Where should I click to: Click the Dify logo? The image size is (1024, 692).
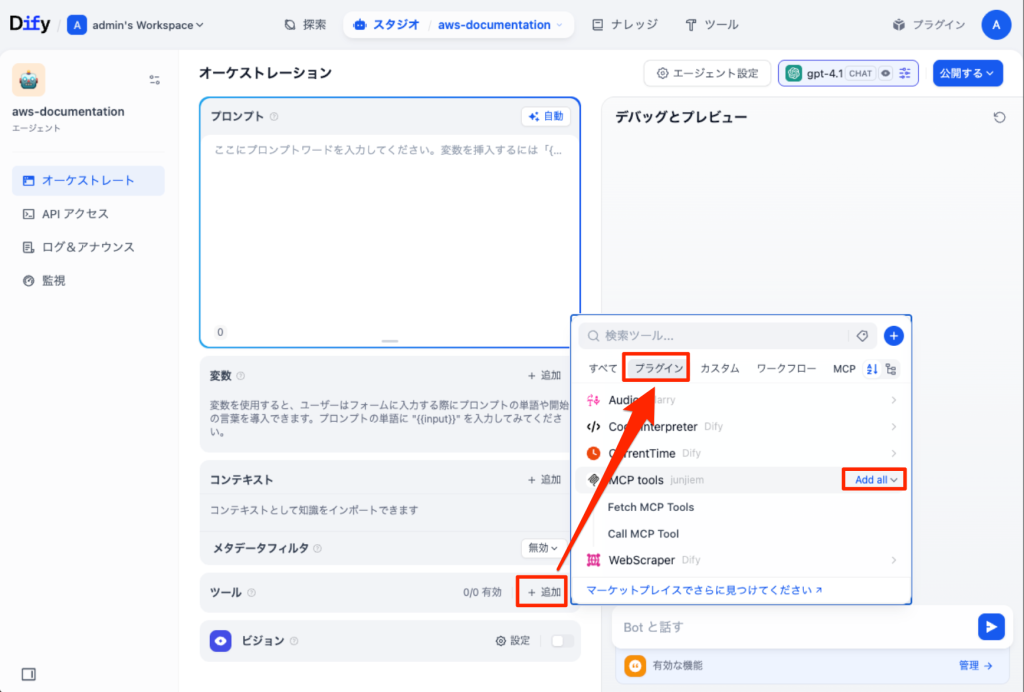point(29,24)
